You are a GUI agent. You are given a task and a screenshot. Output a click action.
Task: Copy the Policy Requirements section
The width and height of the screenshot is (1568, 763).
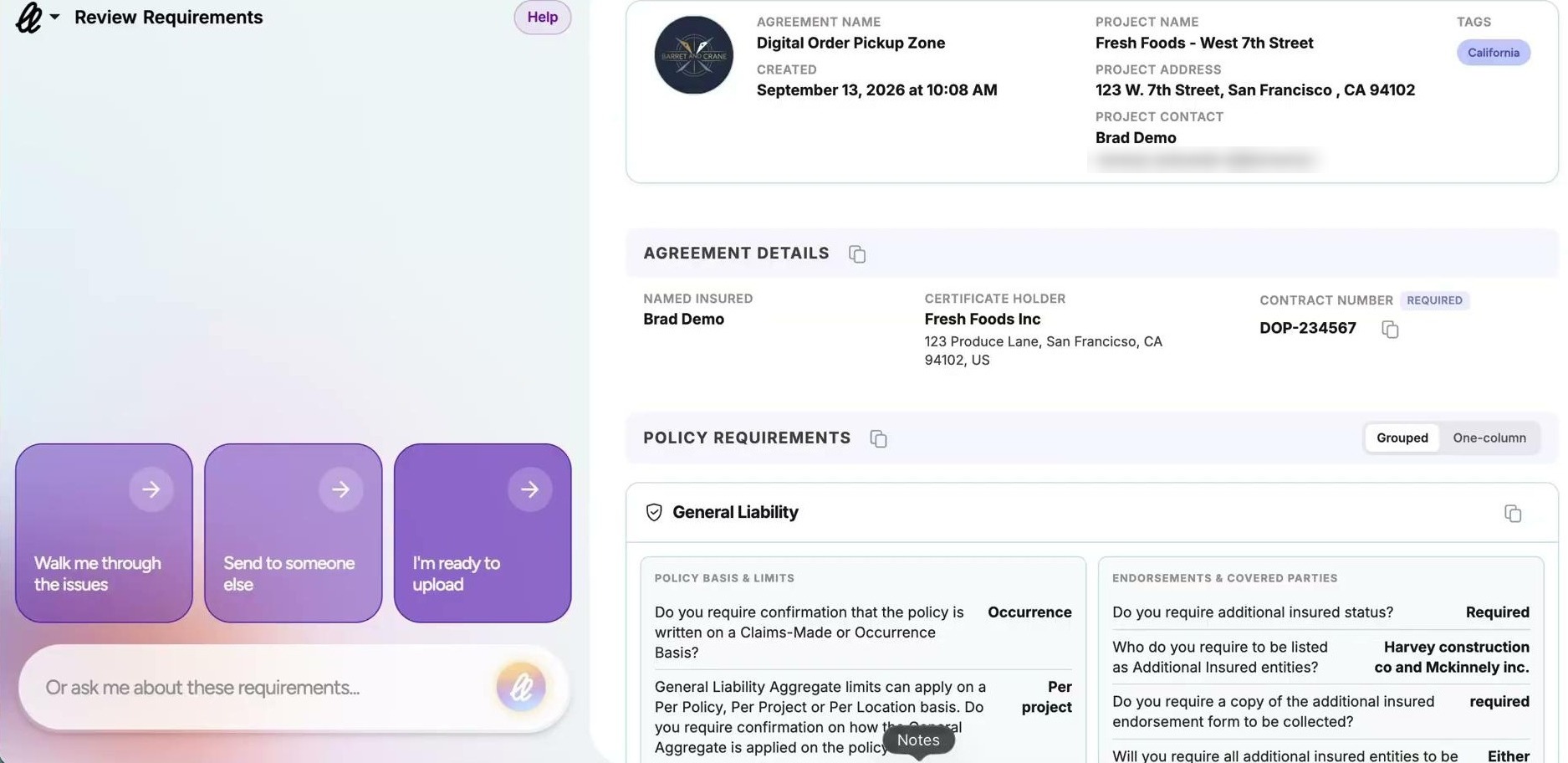click(x=878, y=438)
